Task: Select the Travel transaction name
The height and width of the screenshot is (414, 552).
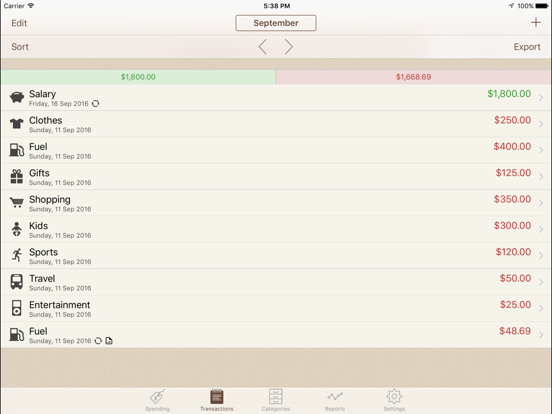Action: pos(42,278)
